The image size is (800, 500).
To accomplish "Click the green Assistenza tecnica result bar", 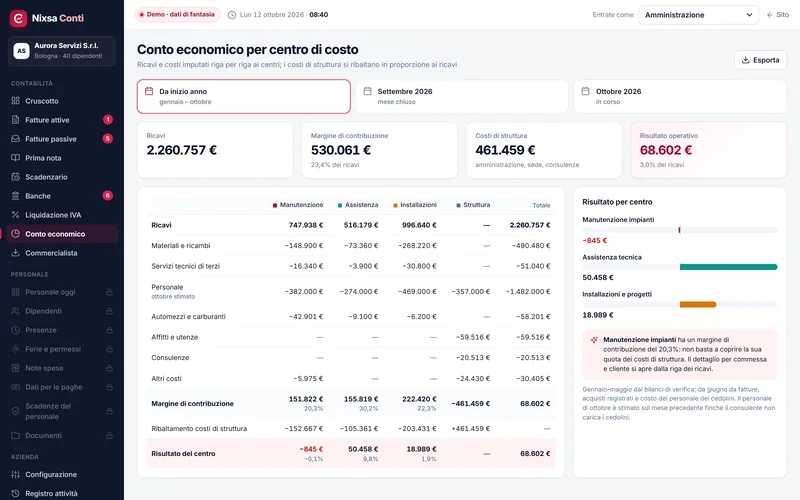I will click(728, 267).
